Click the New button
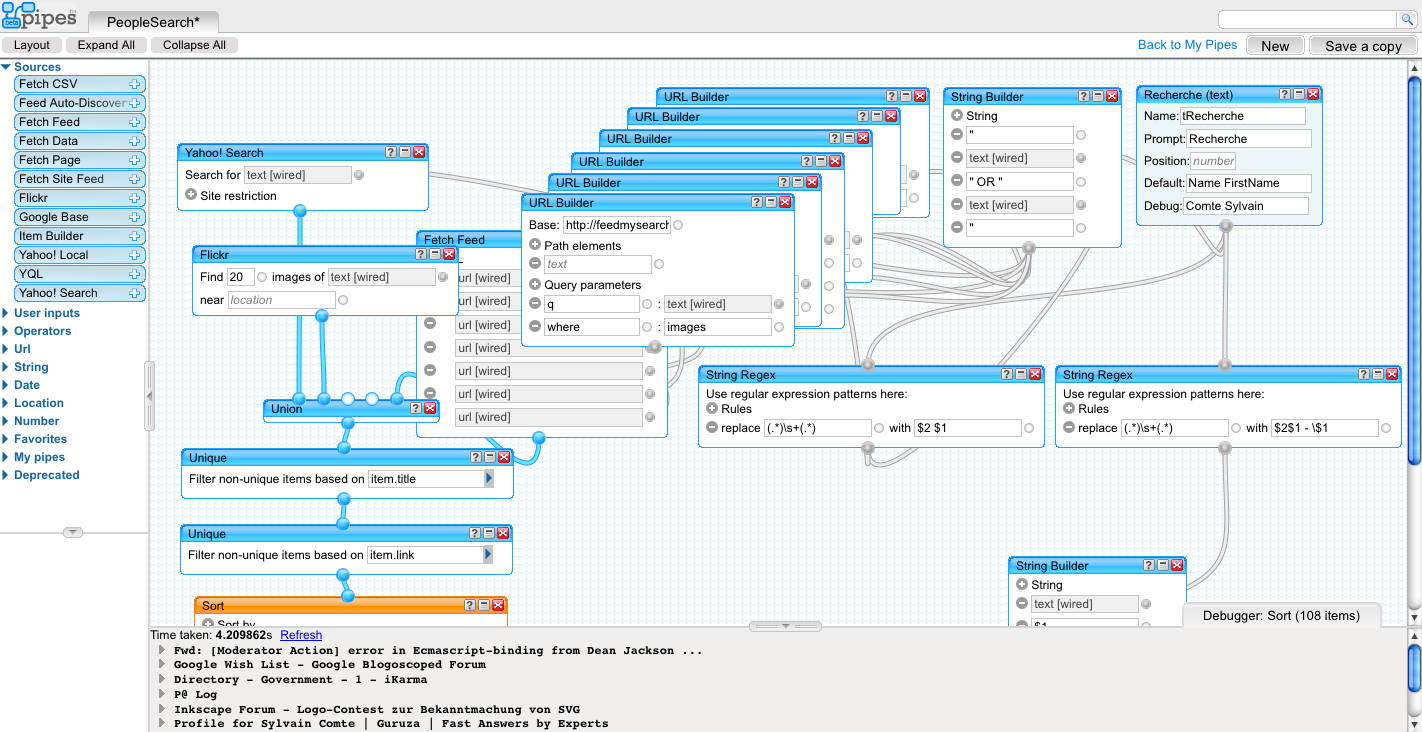This screenshot has height=732, width=1422. click(x=1275, y=46)
